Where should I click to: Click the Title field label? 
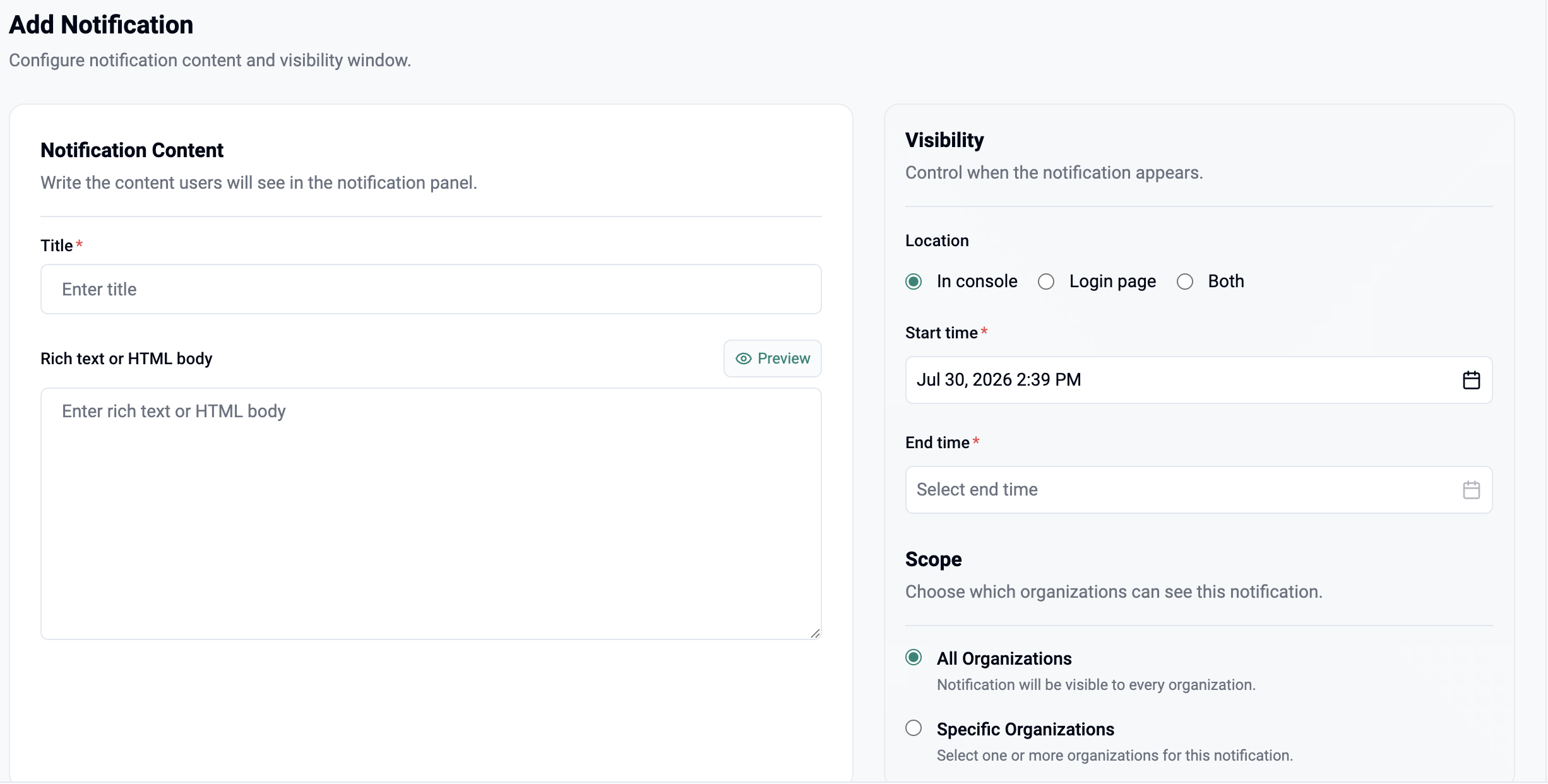click(x=57, y=246)
